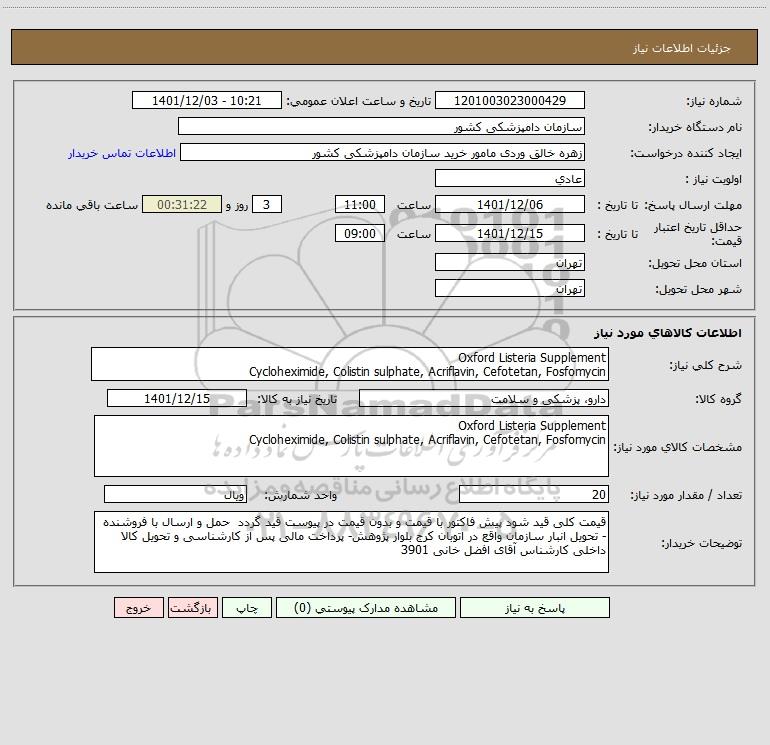Open buyer contact info link 'اطلاعات تماس خریدار'

122,153
